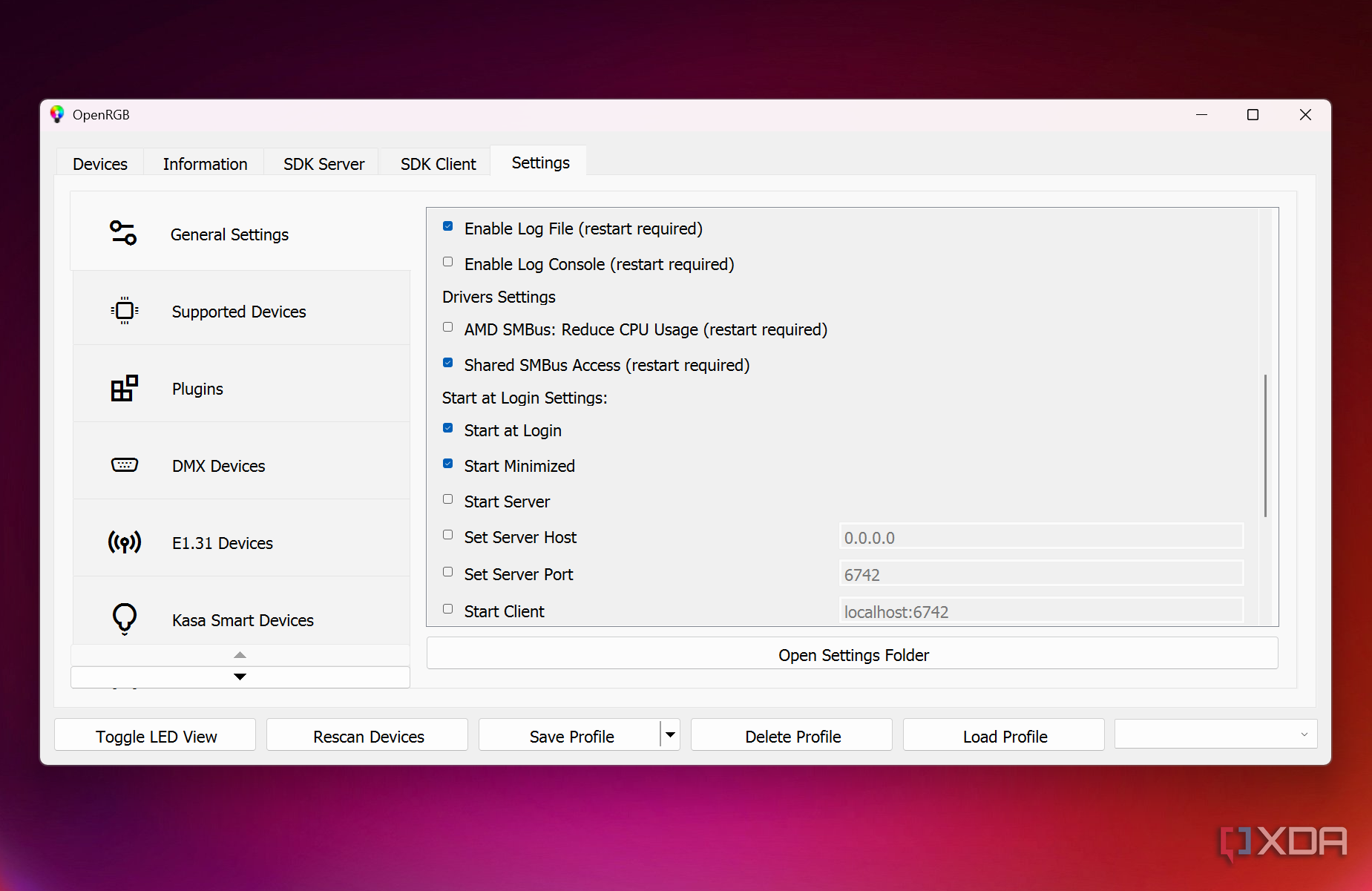Open Kasa Smart Devices lightbulb icon
The image size is (1372, 891).
click(x=124, y=618)
